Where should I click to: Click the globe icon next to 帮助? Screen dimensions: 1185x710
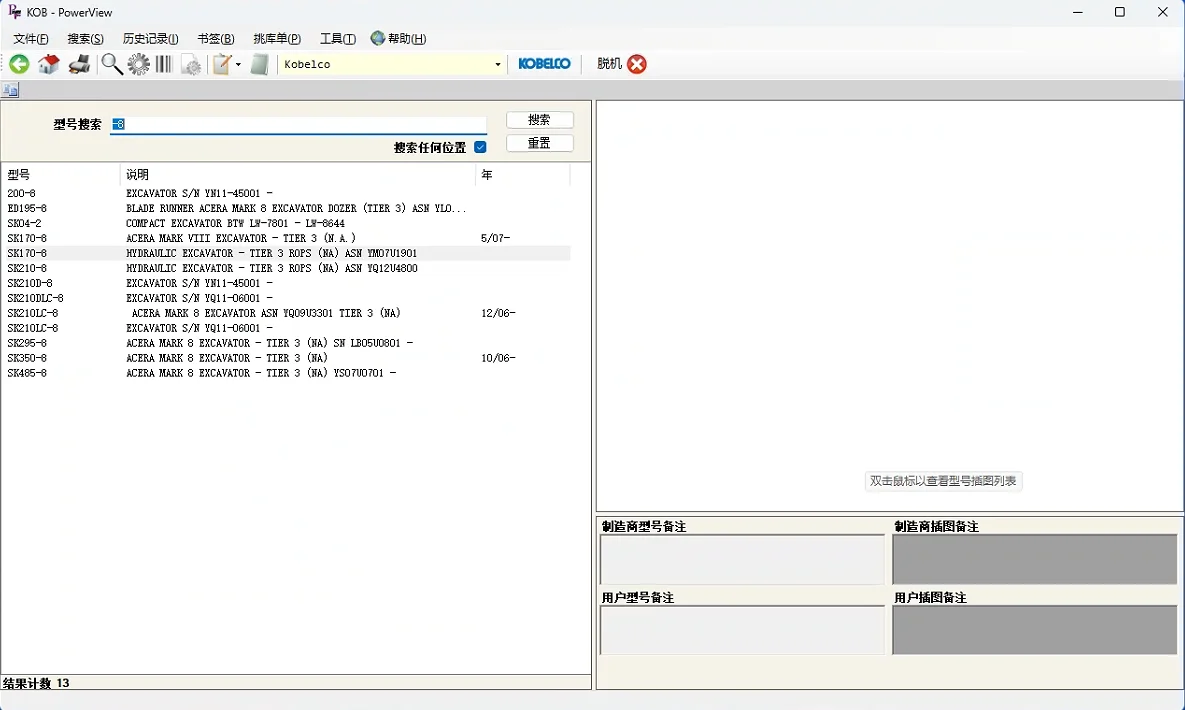point(378,38)
